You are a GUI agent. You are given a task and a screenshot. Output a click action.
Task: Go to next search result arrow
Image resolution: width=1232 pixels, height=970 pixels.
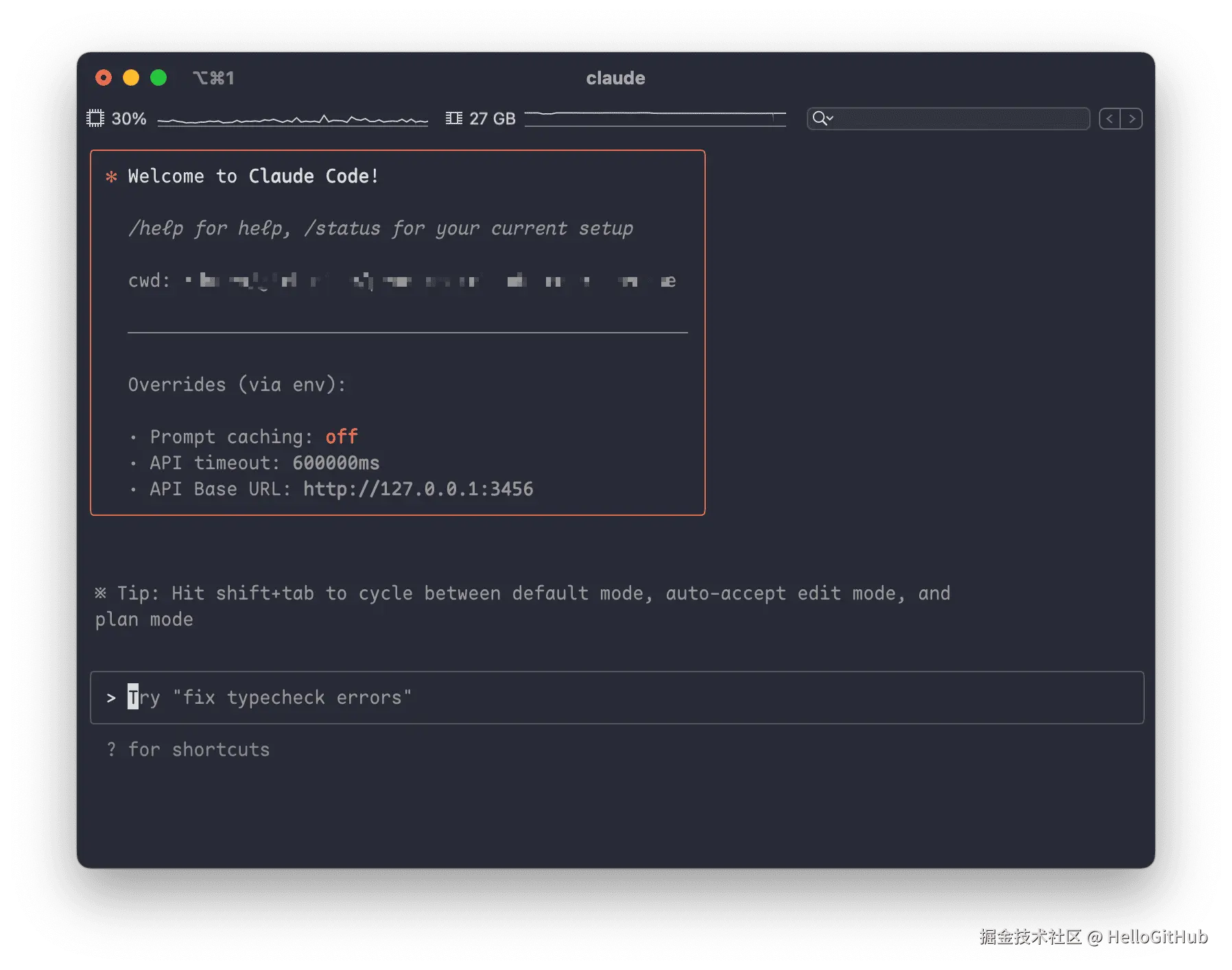pos(1132,119)
